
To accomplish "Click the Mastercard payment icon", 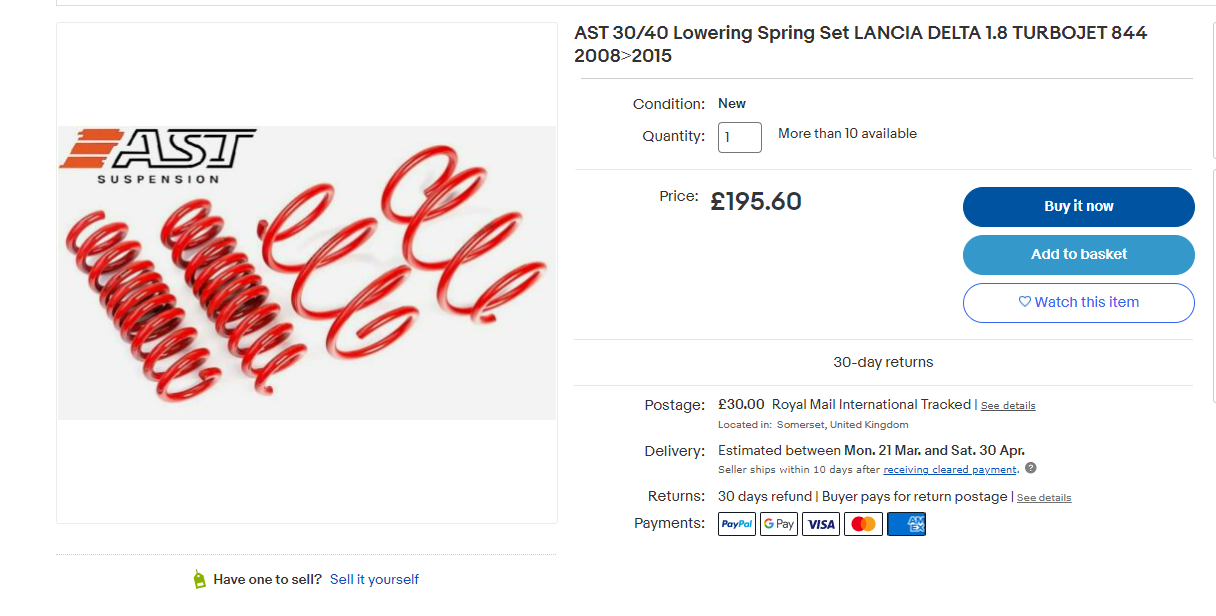I will (864, 524).
